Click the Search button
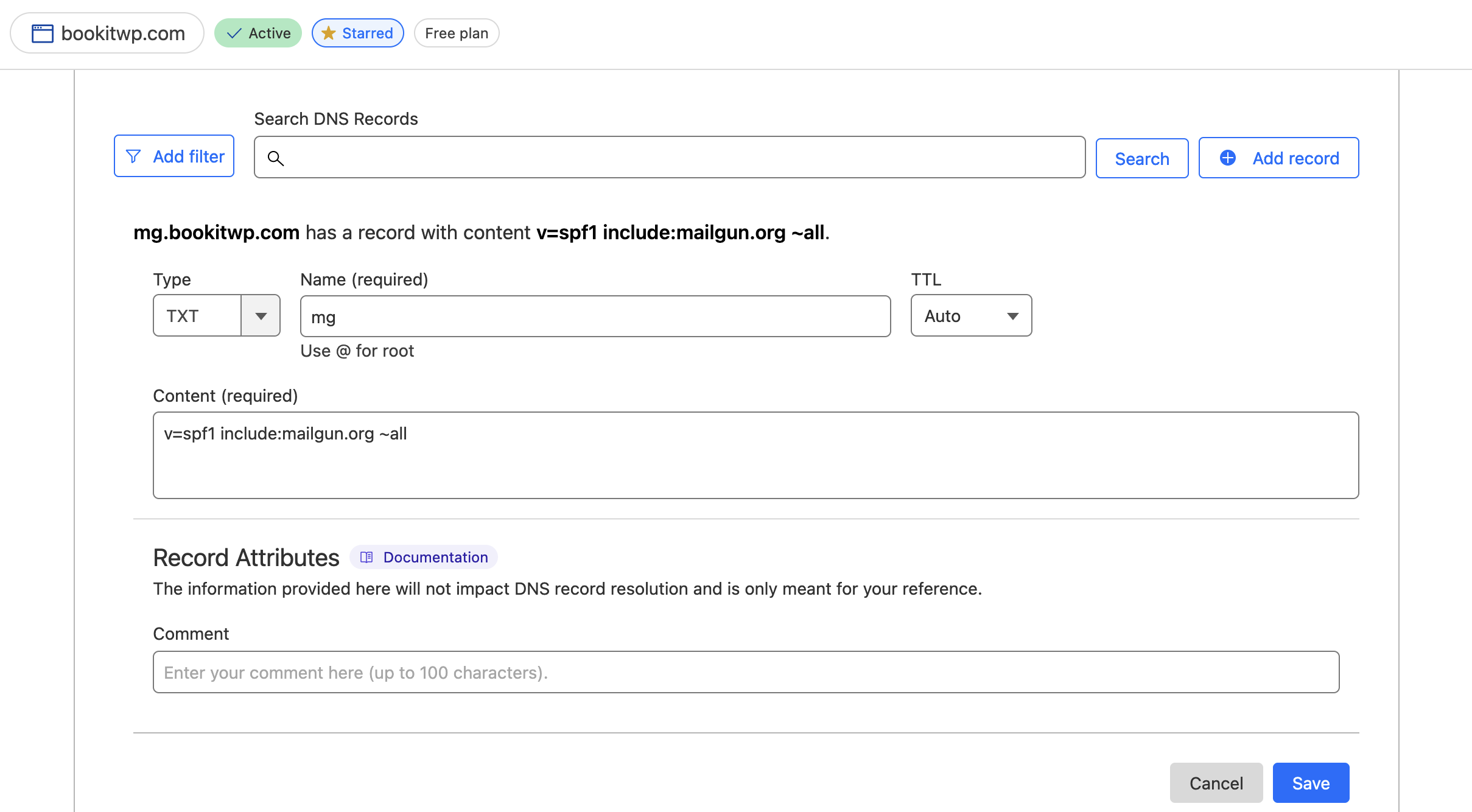Image resolution: width=1472 pixels, height=812 pixels. click(x=1141, y=158)
